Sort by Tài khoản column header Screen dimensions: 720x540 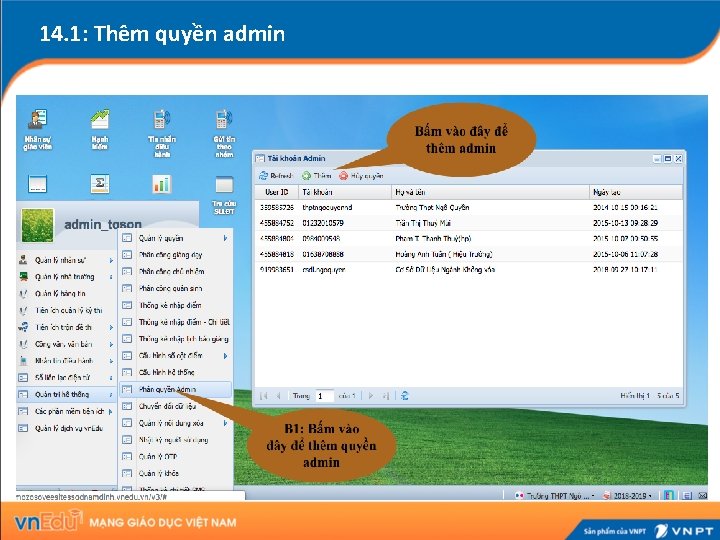[x=345, y=192]
